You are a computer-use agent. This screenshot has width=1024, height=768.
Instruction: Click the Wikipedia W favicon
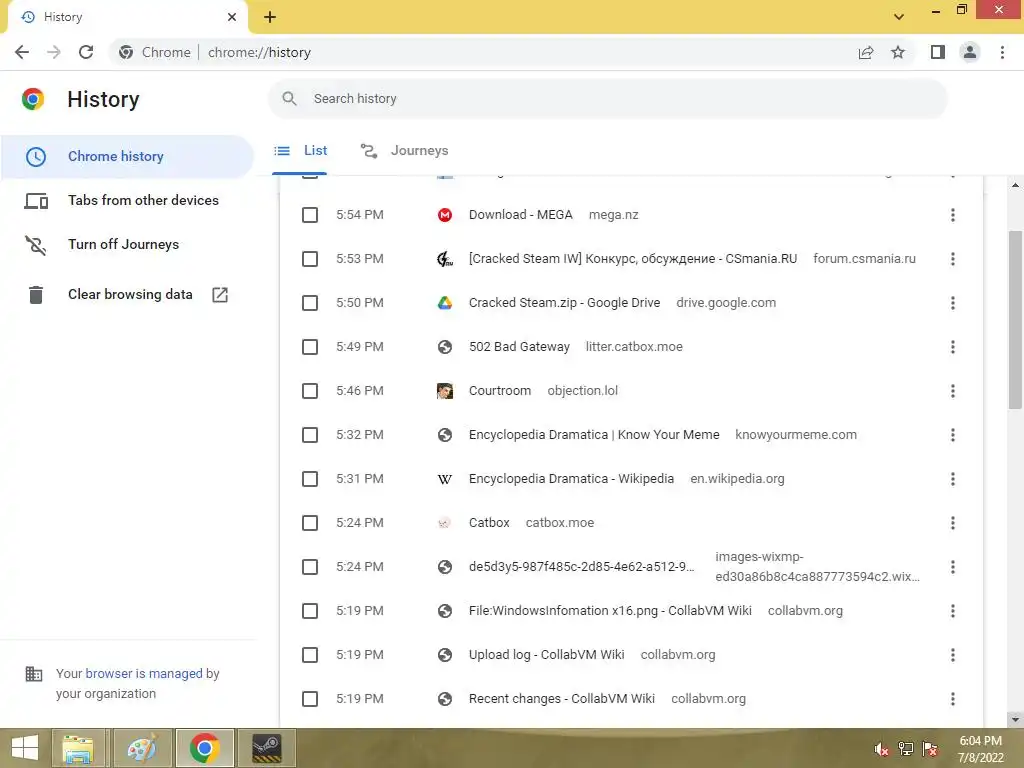point(445,479)
